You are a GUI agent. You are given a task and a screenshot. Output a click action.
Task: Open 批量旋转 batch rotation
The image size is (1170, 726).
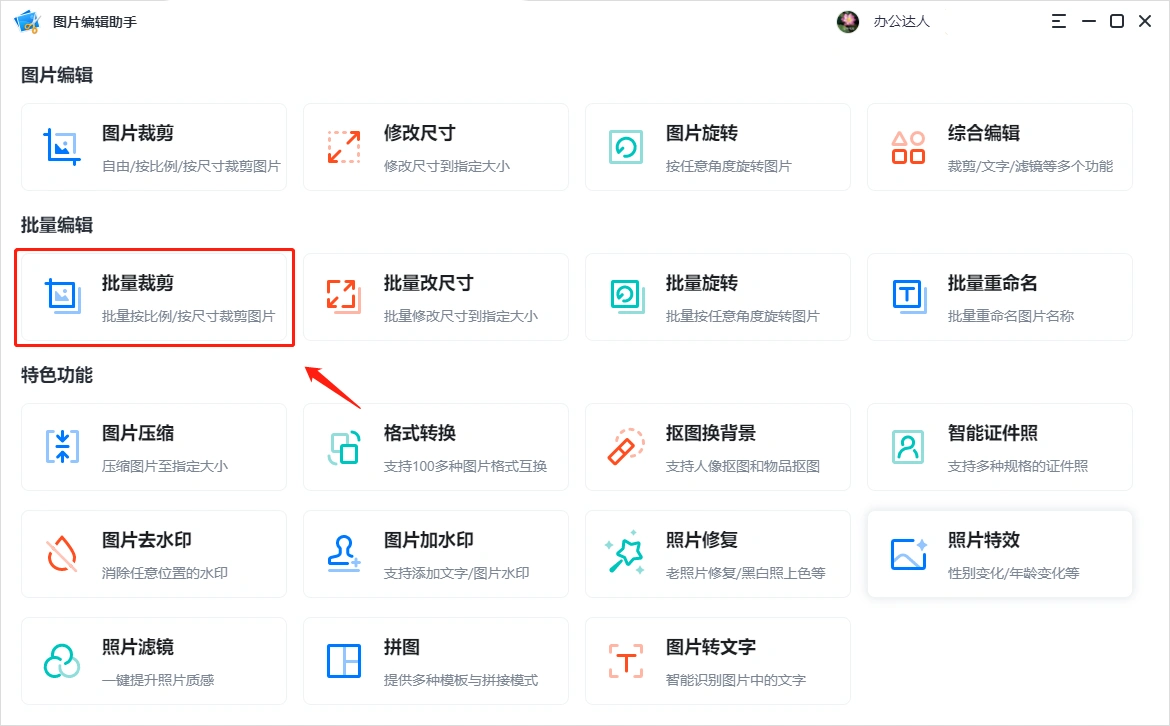click(717, 297)
